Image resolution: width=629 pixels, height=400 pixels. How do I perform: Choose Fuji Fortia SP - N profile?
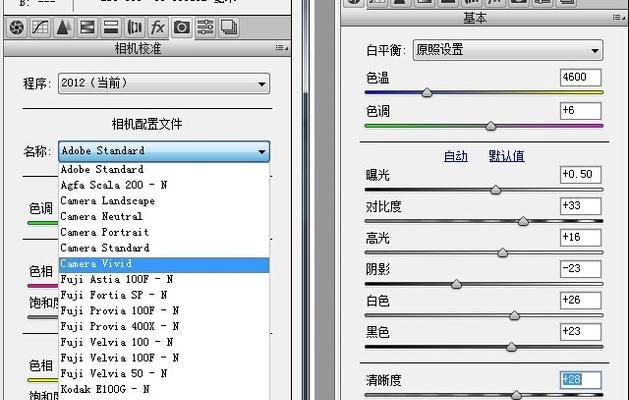click(x=164, y=295)
